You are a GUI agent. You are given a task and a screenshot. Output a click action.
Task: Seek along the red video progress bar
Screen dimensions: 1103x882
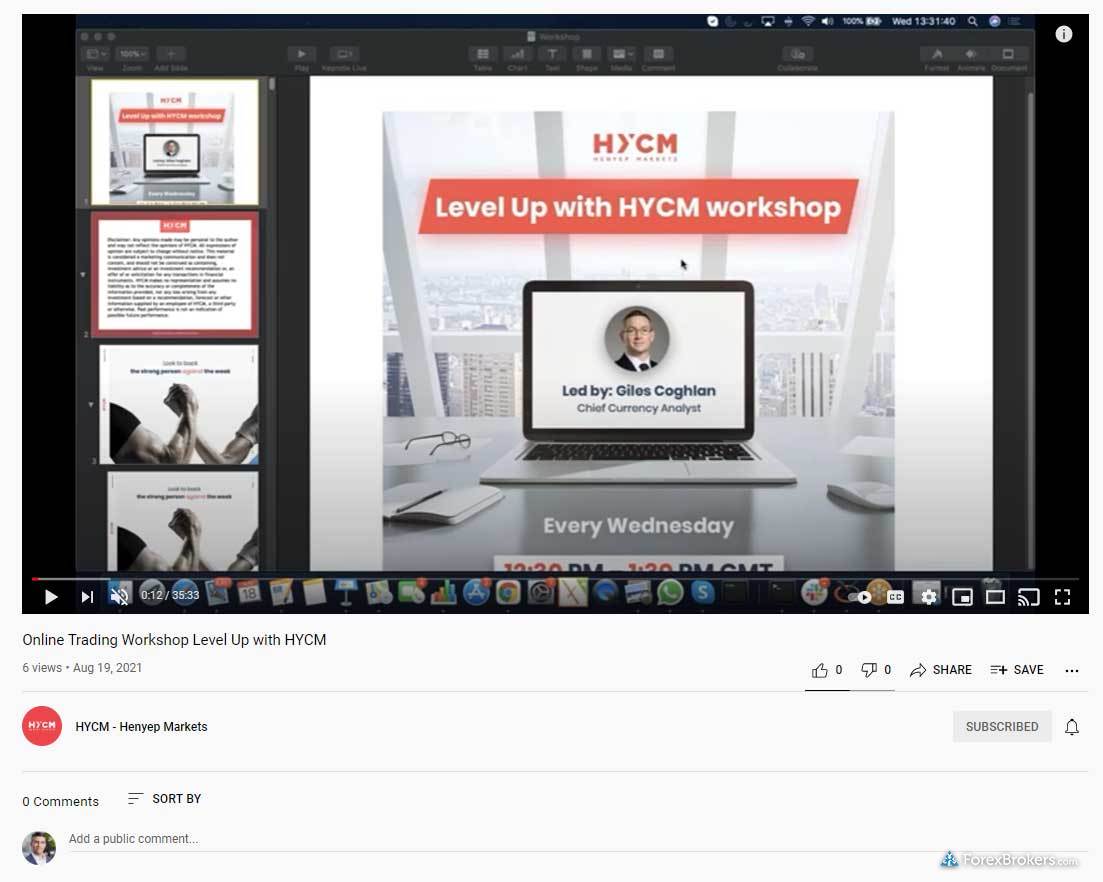coord(556,579)
